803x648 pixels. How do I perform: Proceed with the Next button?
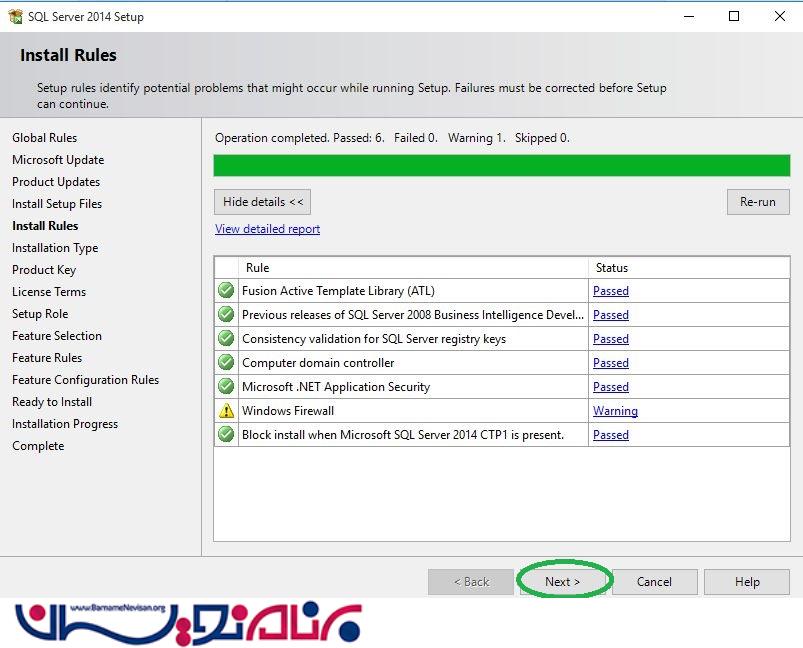coord(562,582)
